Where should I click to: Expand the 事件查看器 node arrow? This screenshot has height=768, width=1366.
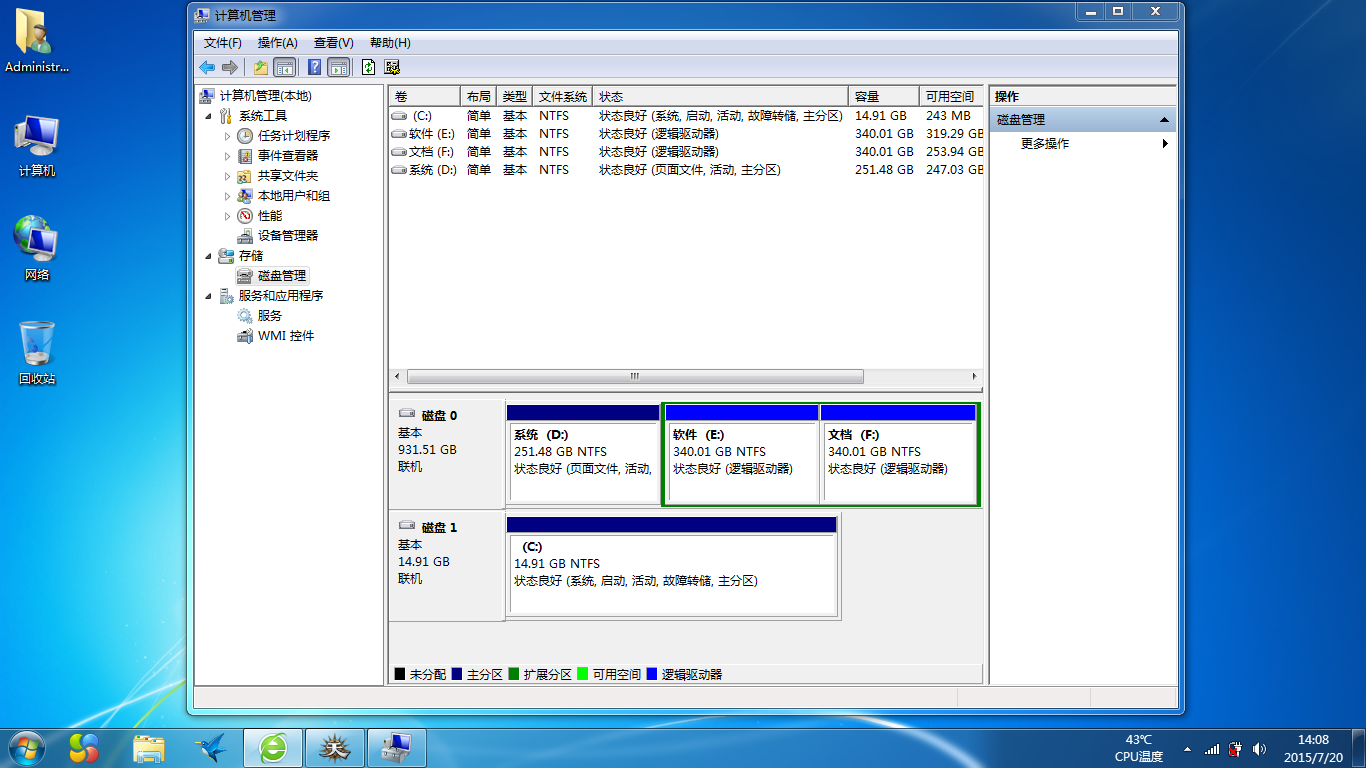click(x=228, y=156)
